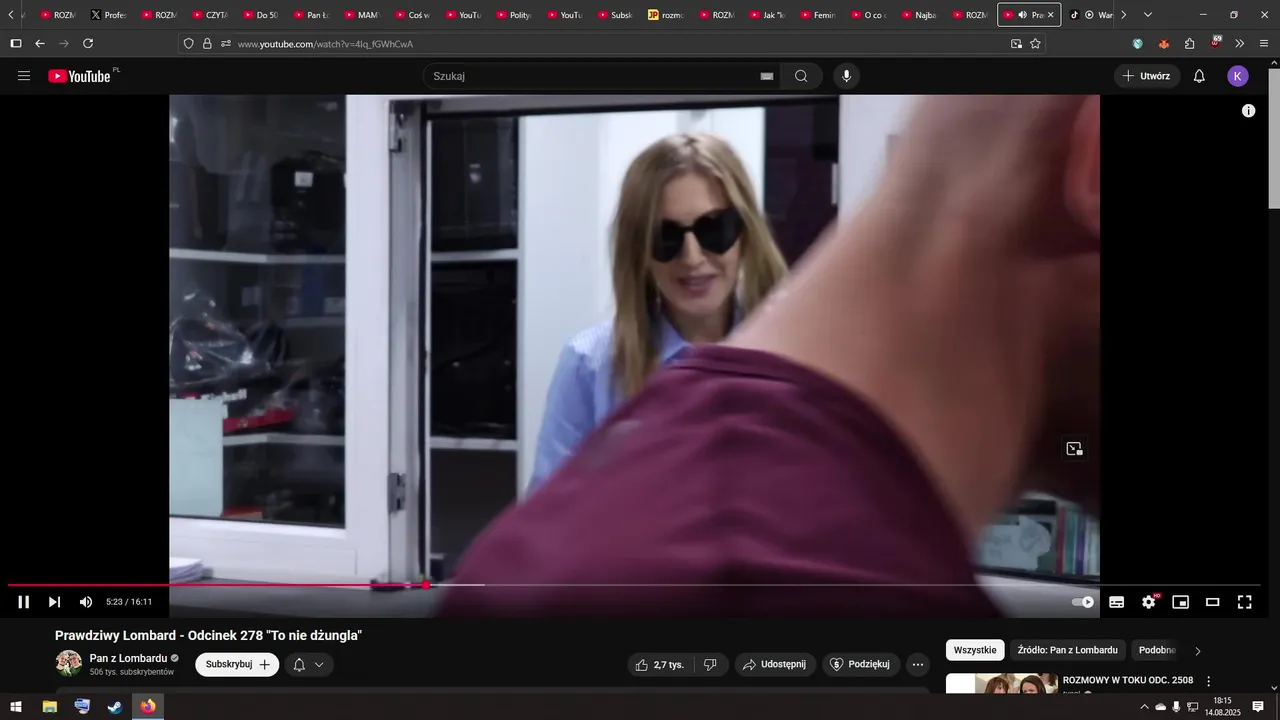Enable theater mode
The width and height of the screenshot is (1280, 720).
click(1213, 602)
